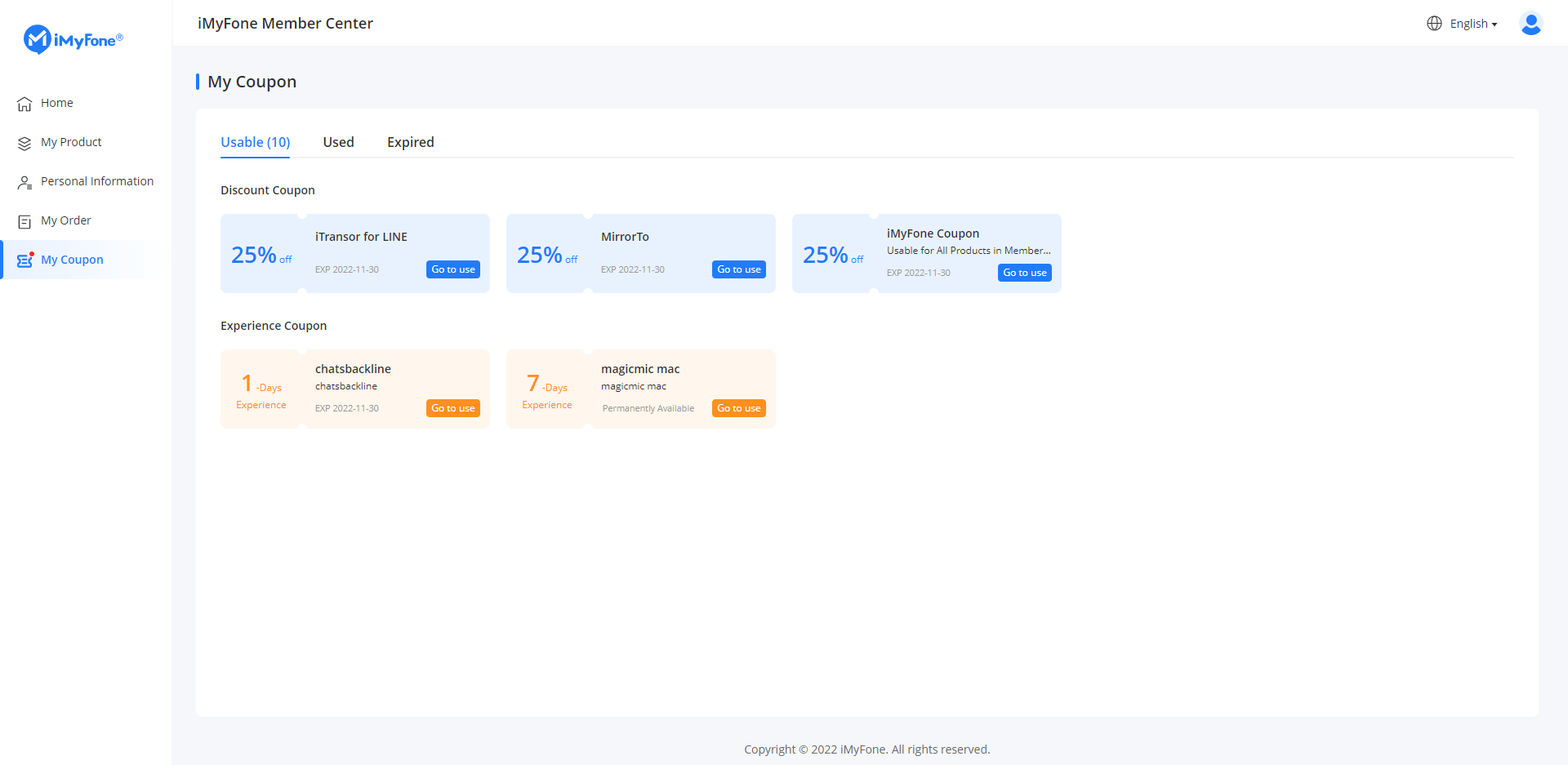Click 25% off on MirrorTo coupon
The image size is (1568, 765).
click(x=547, y=255)
